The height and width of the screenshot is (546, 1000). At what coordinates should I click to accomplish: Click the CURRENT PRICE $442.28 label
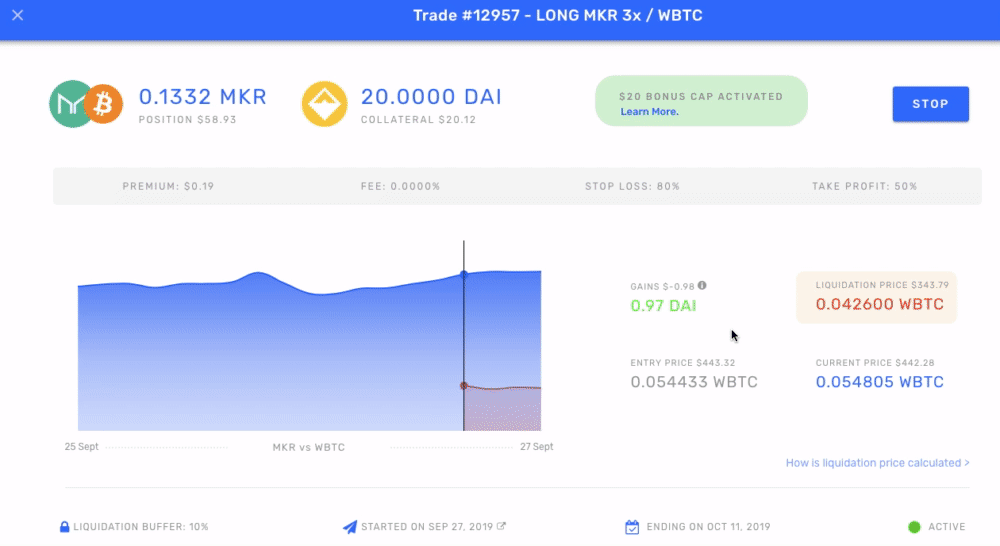pyautogui.click(x=874, y=363)
